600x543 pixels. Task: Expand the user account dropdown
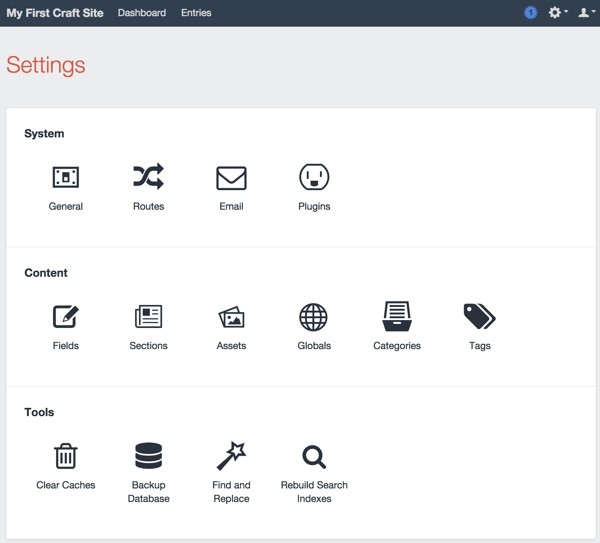[x=586, y=13]
